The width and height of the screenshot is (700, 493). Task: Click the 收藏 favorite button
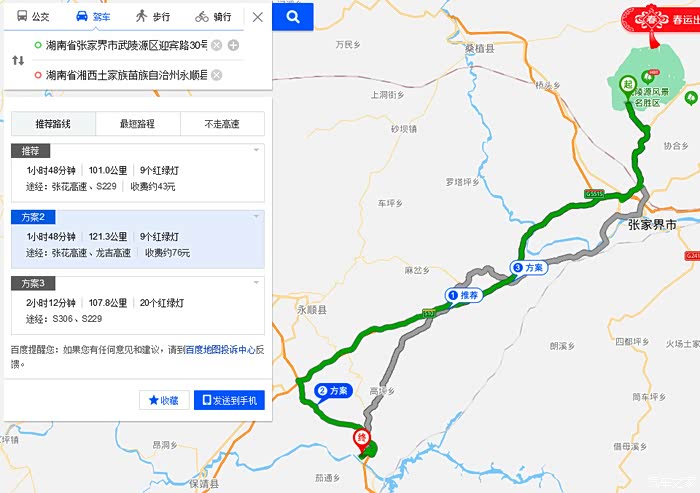coord(164,400)
